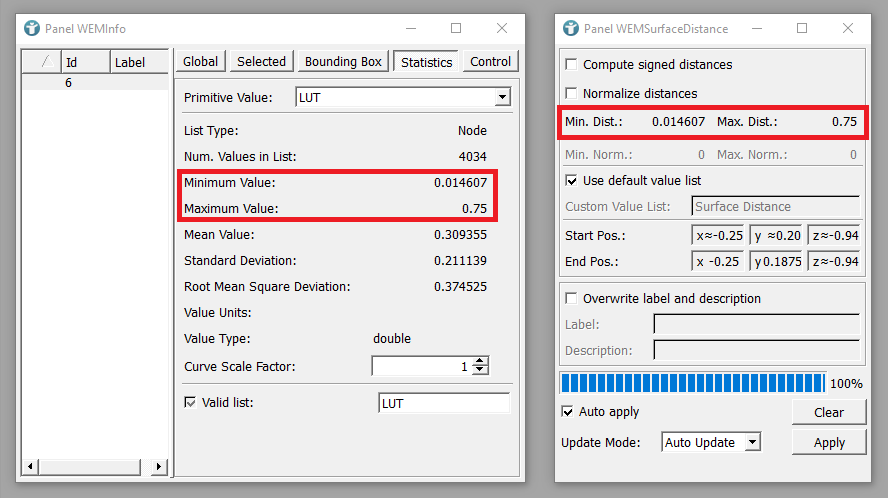
Task: Uncheck Use default value list
Action: 572,181
